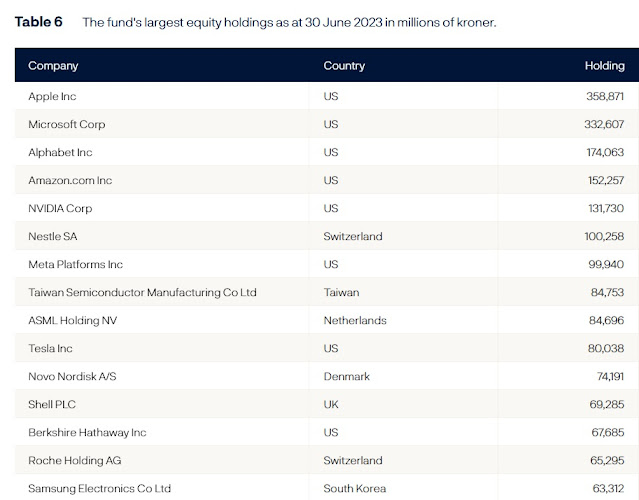Select the 'Roche Holding AG' company cell

(75, 460)
